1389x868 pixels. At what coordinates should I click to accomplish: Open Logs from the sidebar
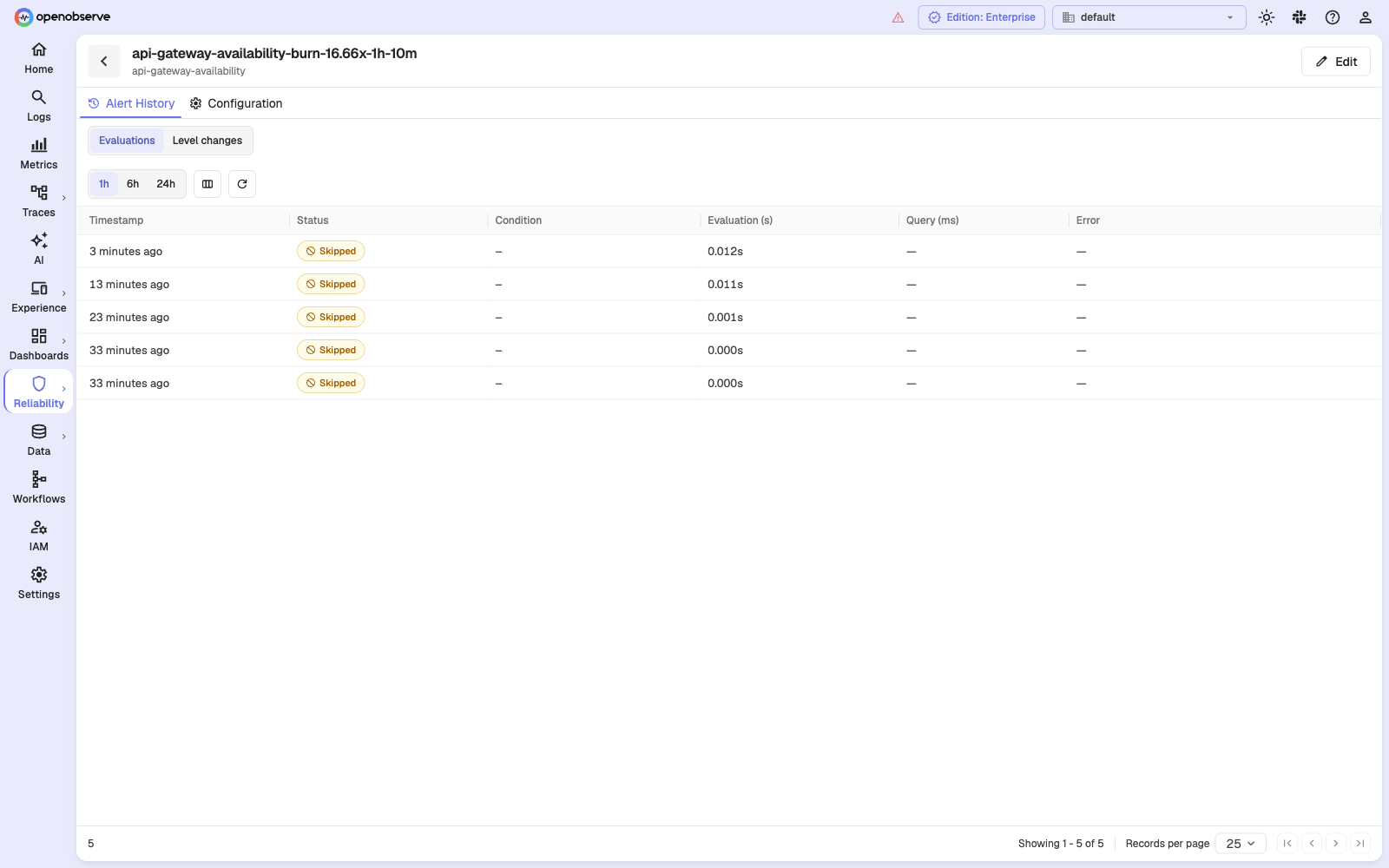(39, 106)
